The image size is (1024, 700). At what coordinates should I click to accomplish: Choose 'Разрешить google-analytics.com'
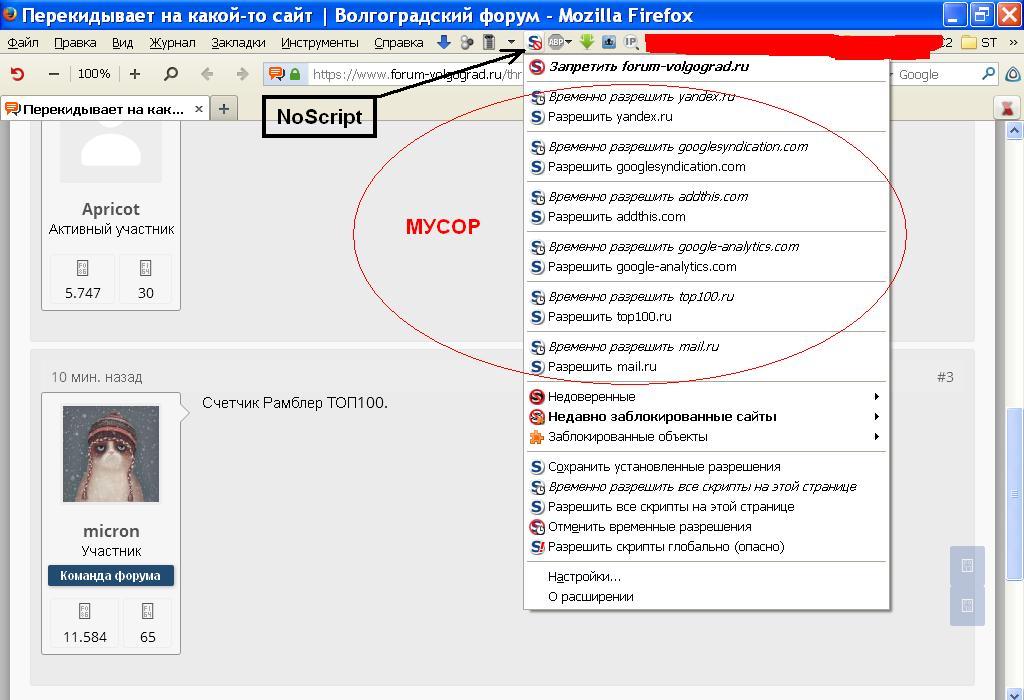[707, 266]
